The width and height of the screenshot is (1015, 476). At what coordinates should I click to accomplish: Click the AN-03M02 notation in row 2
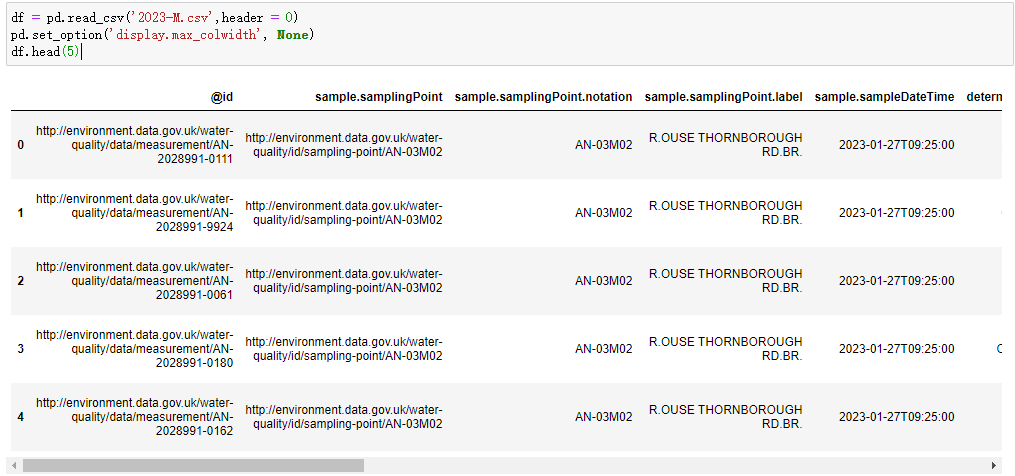pos(603,281)
